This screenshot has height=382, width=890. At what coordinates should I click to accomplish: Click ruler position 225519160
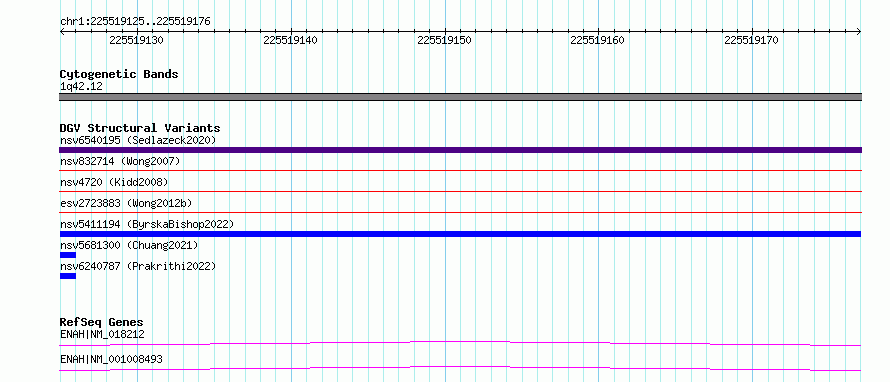[598, 40]
